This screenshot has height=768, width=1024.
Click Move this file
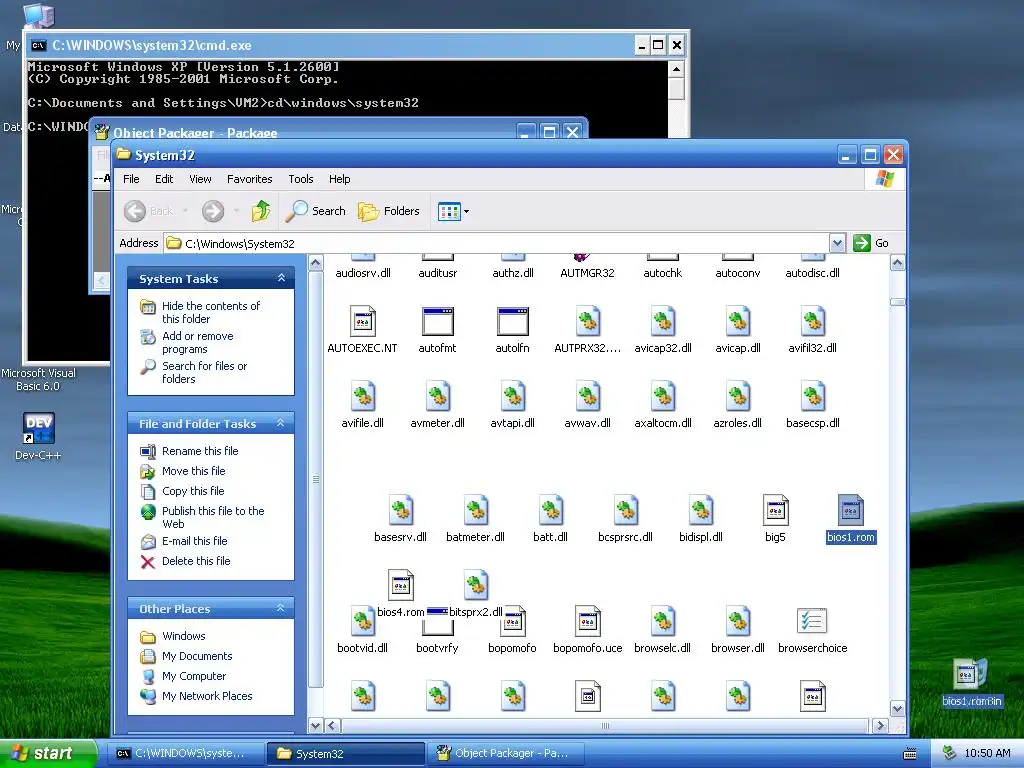click(193, 471)
